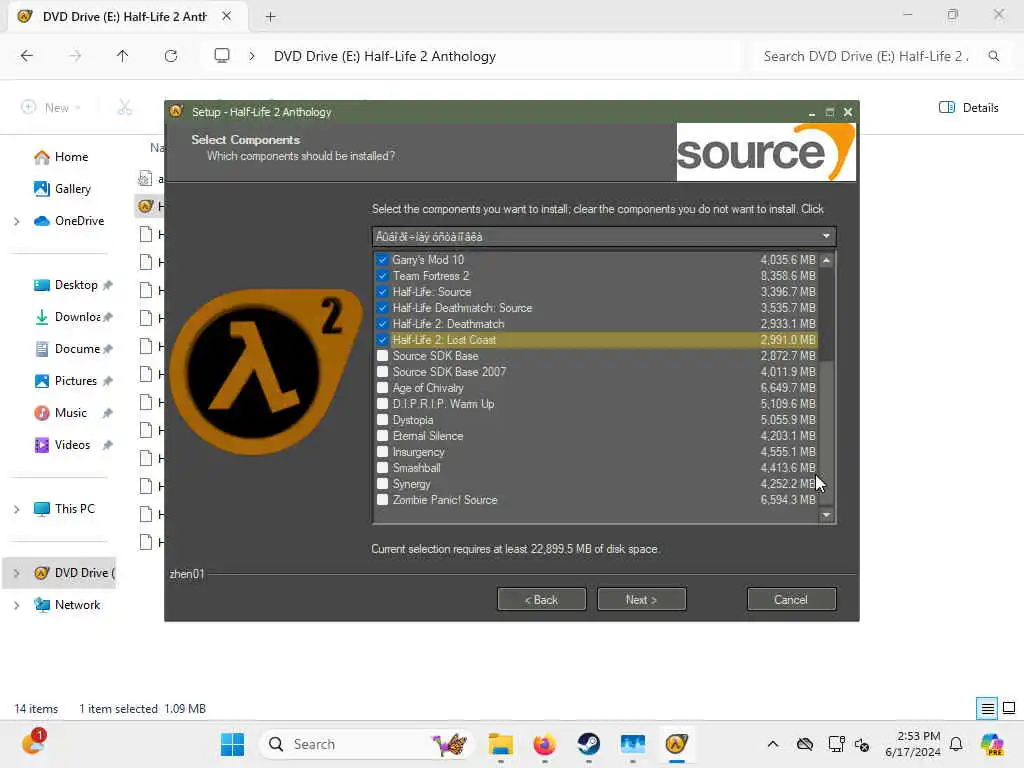Tick the Zombie Panic! Source checkbox

coord(383,500)
